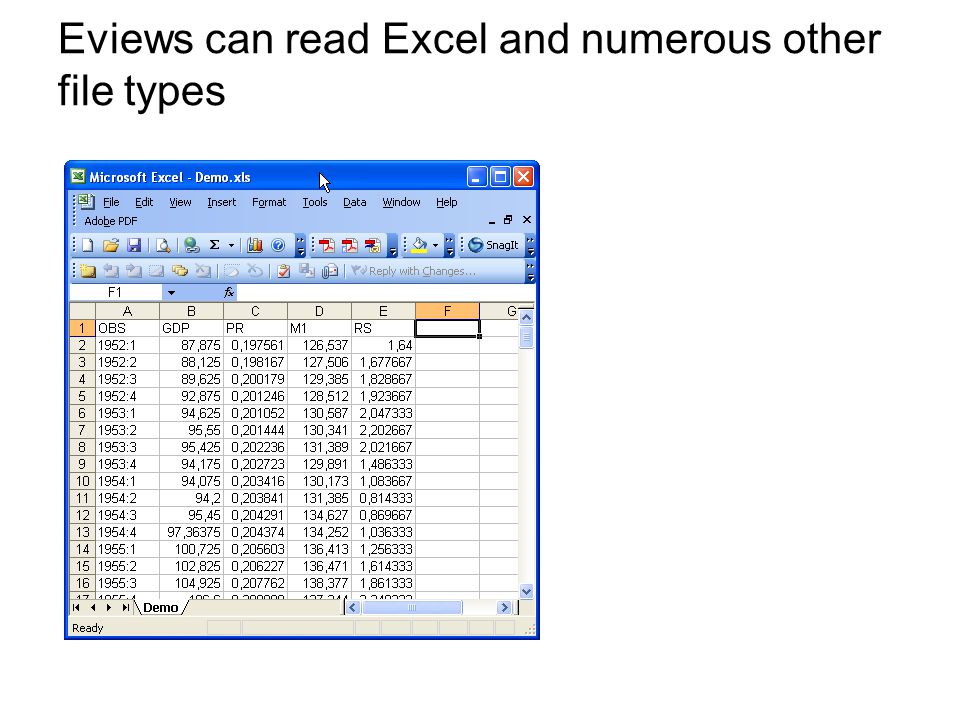
Task: Click the New blank workbook icon
Action: click(88, 246)
